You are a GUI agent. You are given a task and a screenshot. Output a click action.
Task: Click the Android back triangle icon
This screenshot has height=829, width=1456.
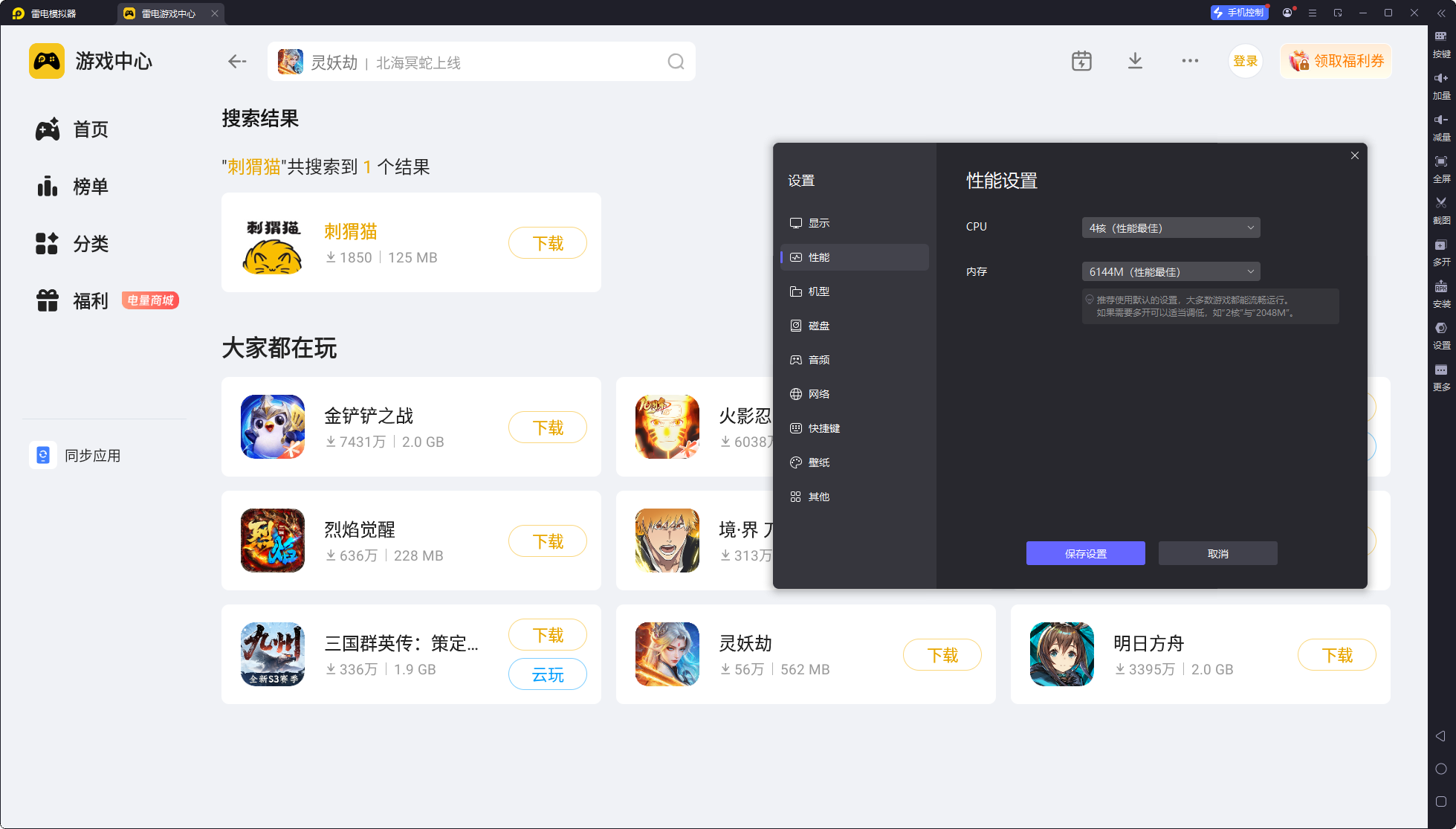1440,736
